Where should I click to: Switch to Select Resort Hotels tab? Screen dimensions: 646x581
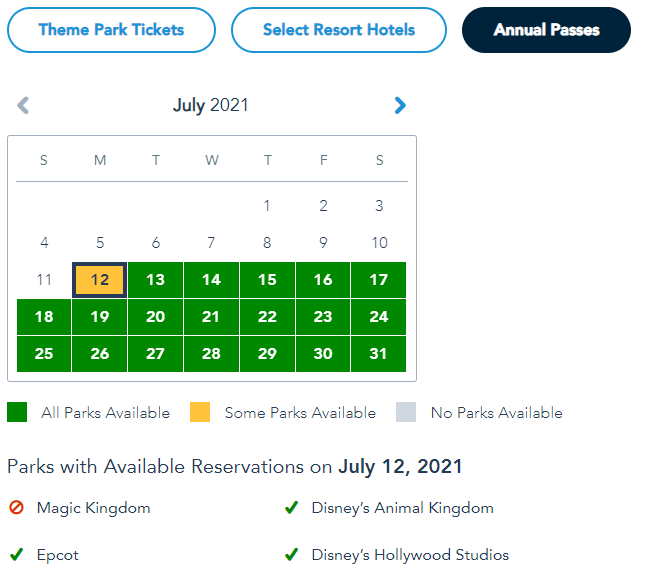338,30
